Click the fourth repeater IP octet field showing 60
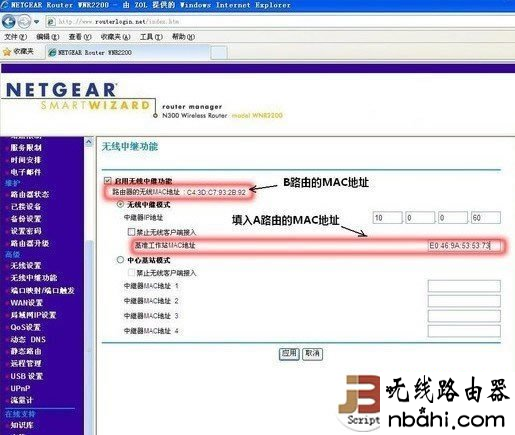This screenshot has width=515, height=435. click(x=486, y=218)
